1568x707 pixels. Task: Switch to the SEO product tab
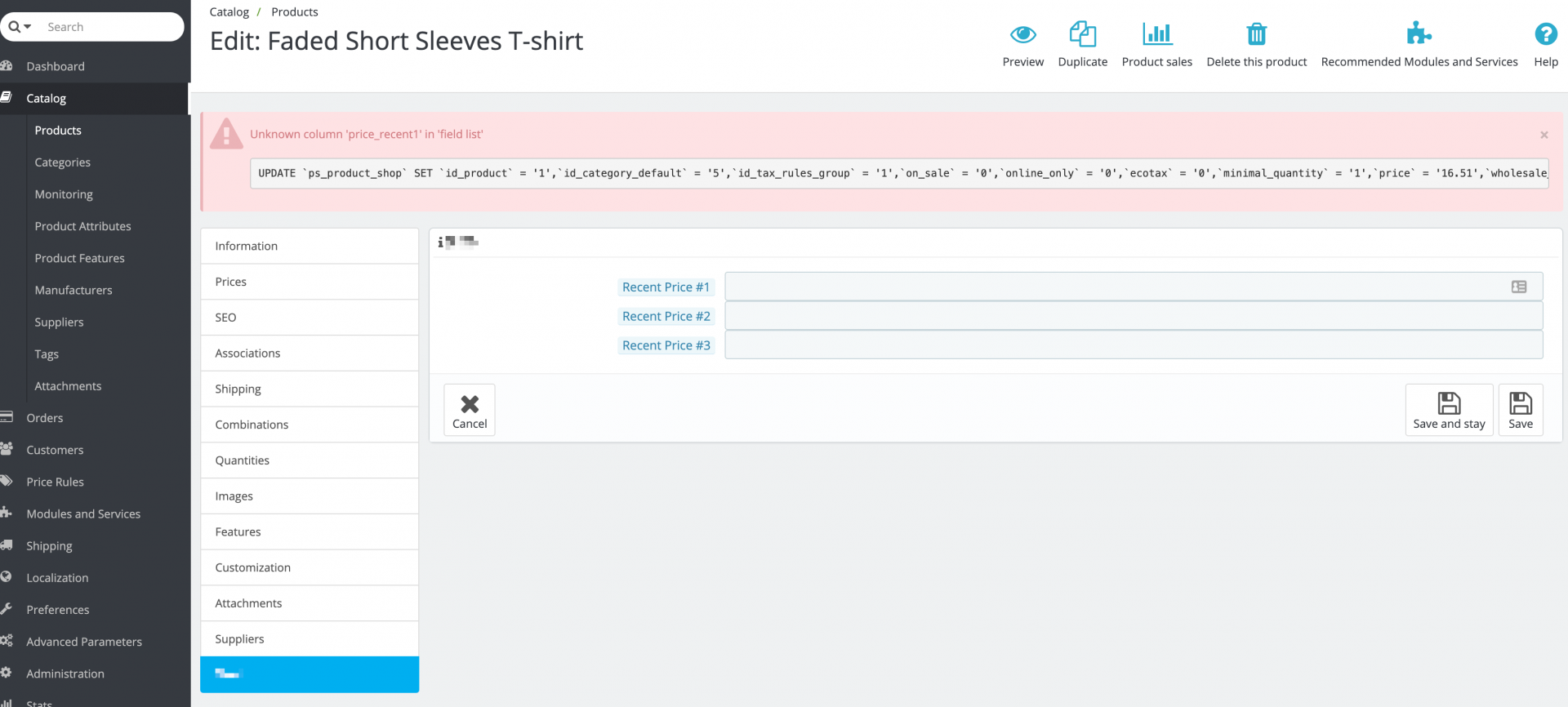(x=310, y=318)
